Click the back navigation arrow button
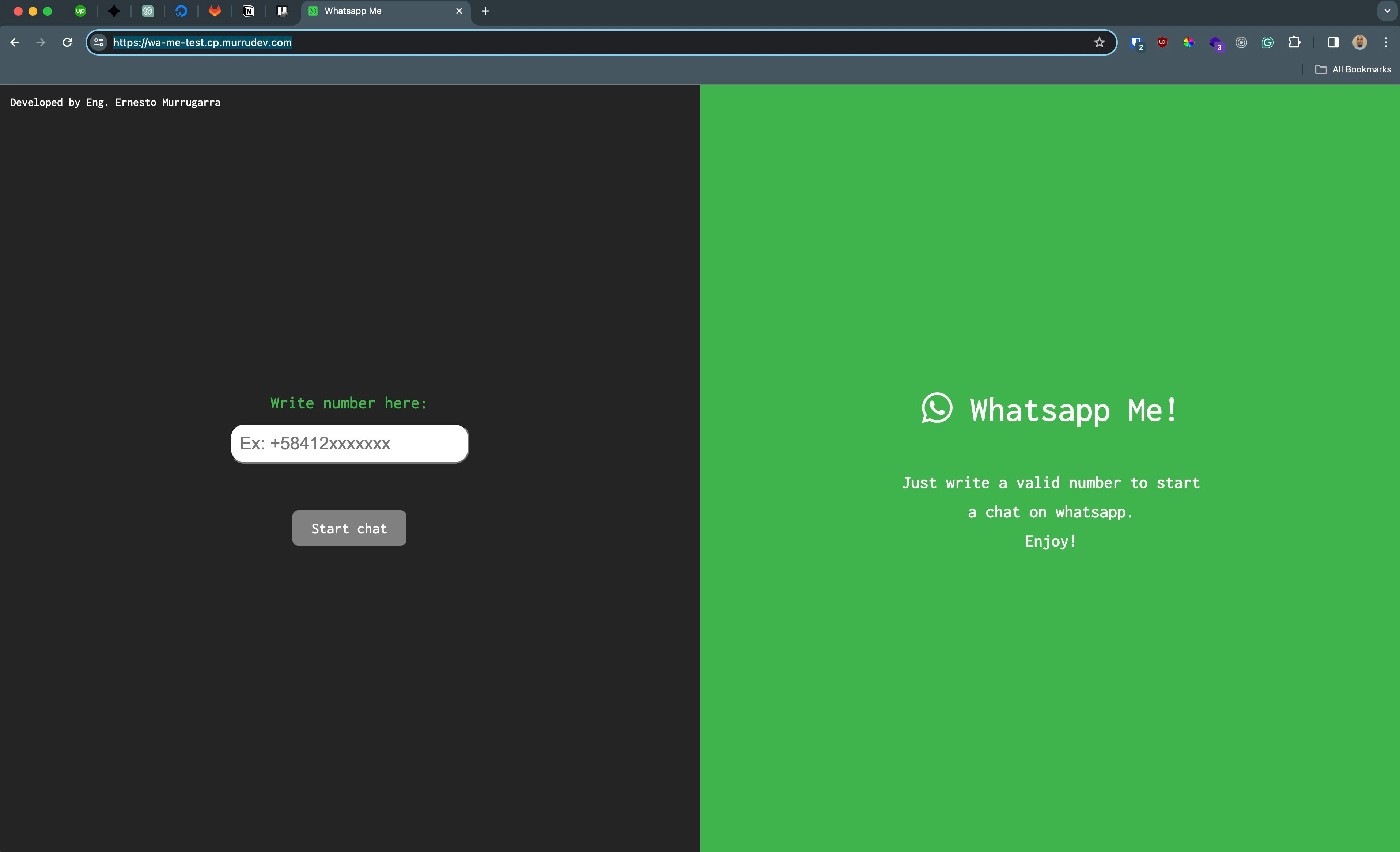 14,42
